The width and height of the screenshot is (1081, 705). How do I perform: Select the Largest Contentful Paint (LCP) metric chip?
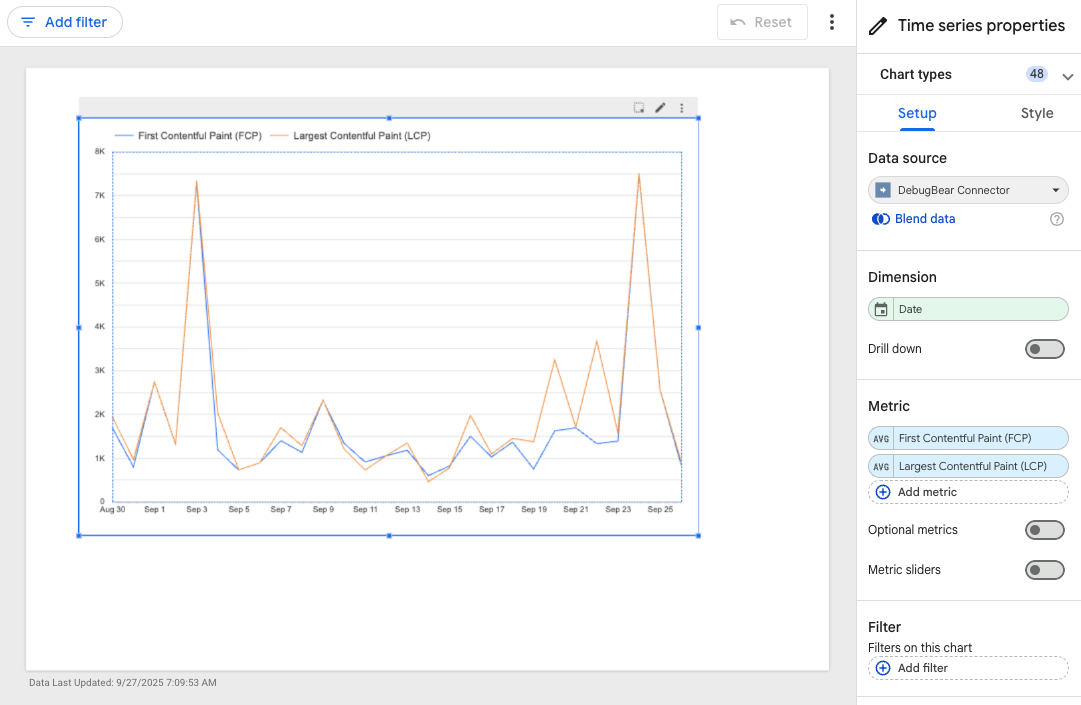pyautogui.click(x=968, y=467)
